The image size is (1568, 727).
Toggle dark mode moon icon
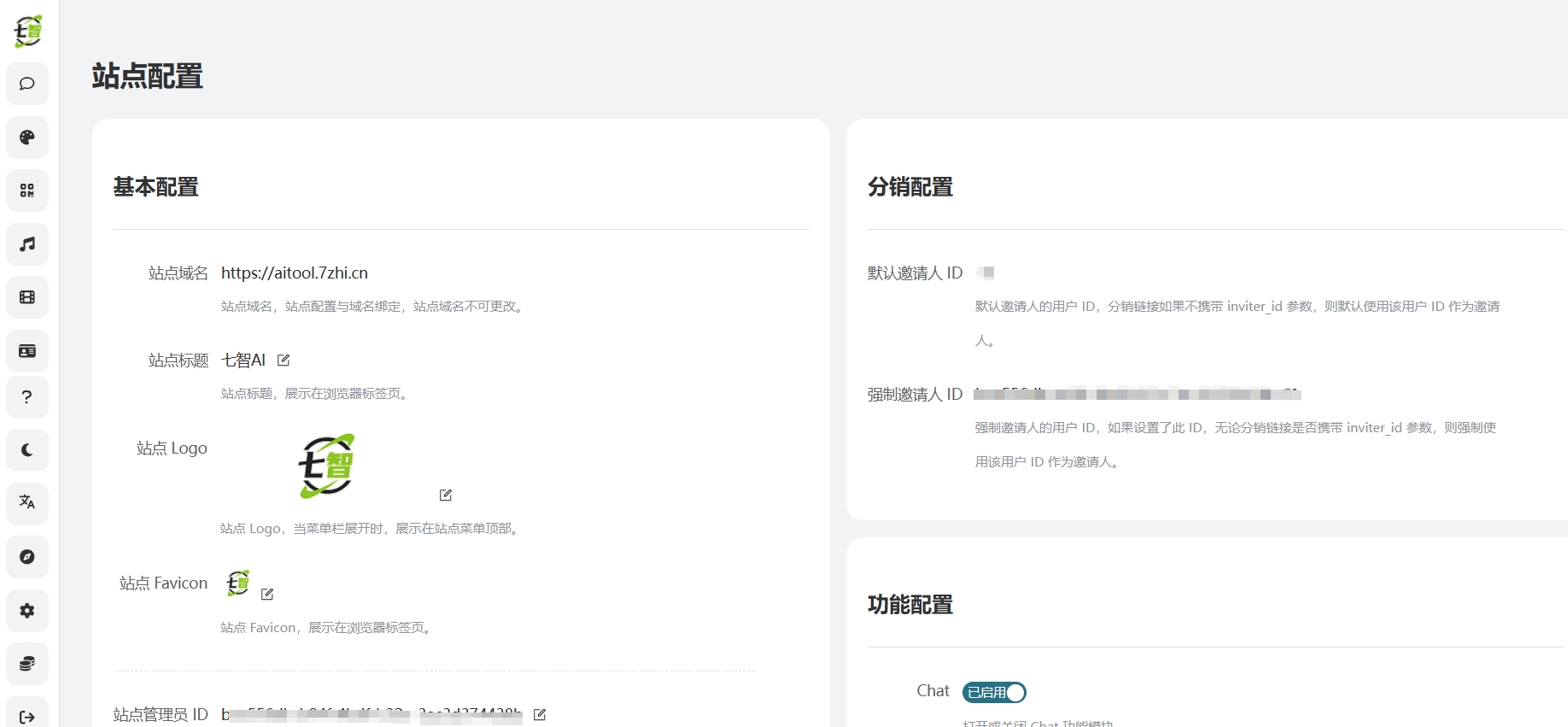27,450
